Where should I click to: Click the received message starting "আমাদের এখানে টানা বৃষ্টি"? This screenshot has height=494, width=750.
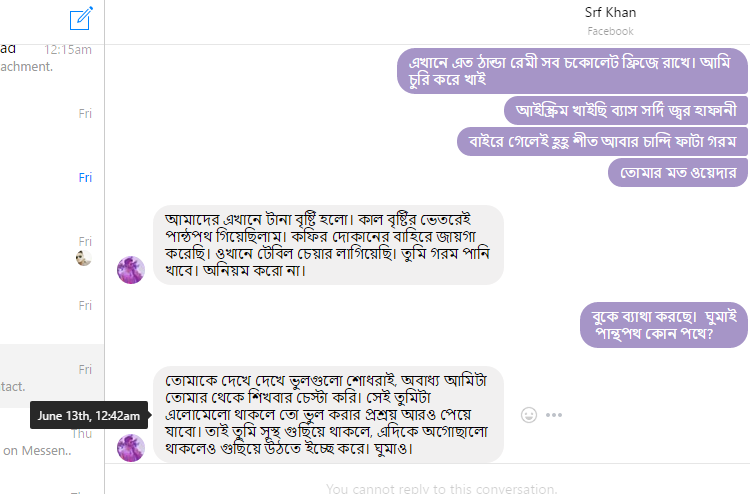click(x=327, y=244)
